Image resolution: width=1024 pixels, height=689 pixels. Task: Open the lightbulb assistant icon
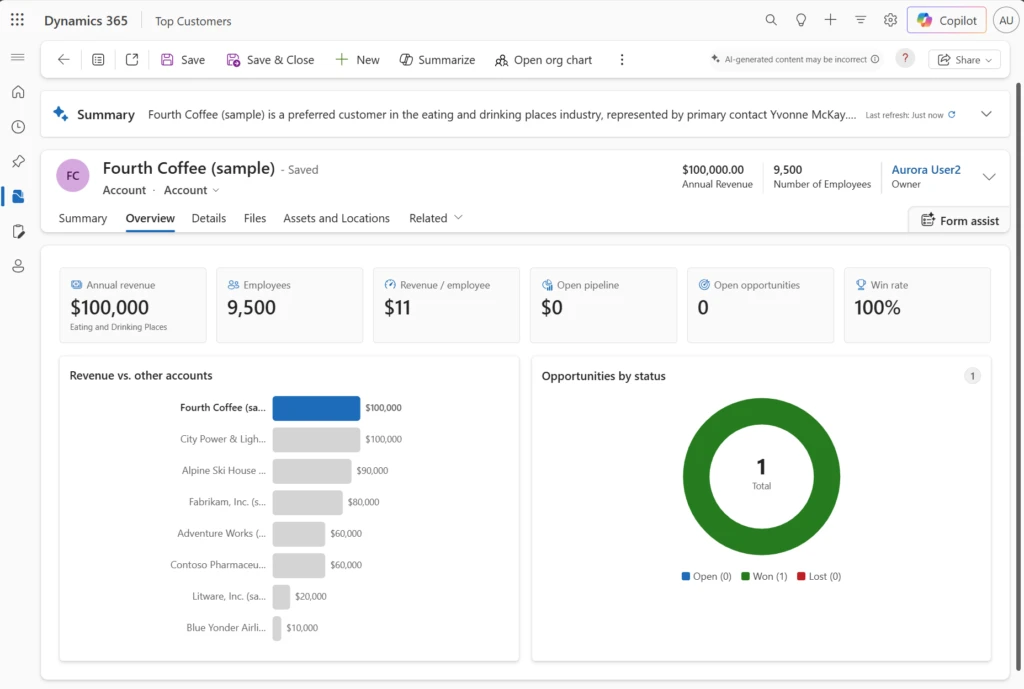[x=801, y=20]
